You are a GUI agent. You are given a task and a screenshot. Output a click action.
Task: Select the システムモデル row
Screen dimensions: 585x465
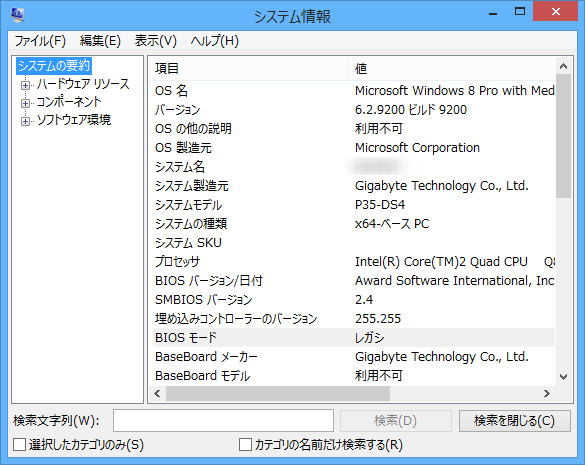354,205
